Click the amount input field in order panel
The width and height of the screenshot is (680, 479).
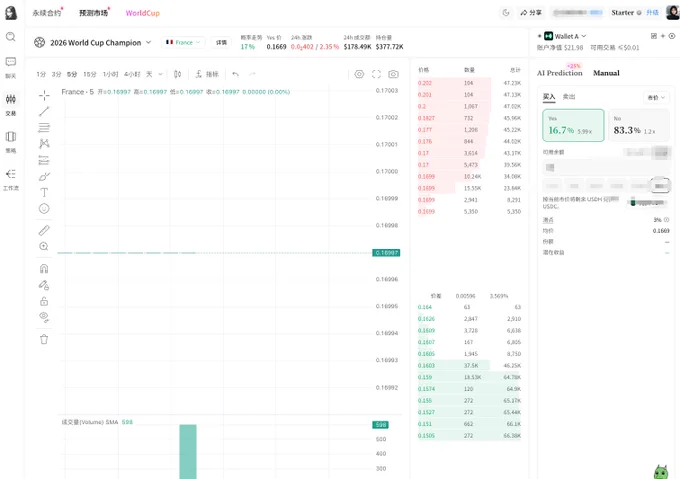coord(606,167)
